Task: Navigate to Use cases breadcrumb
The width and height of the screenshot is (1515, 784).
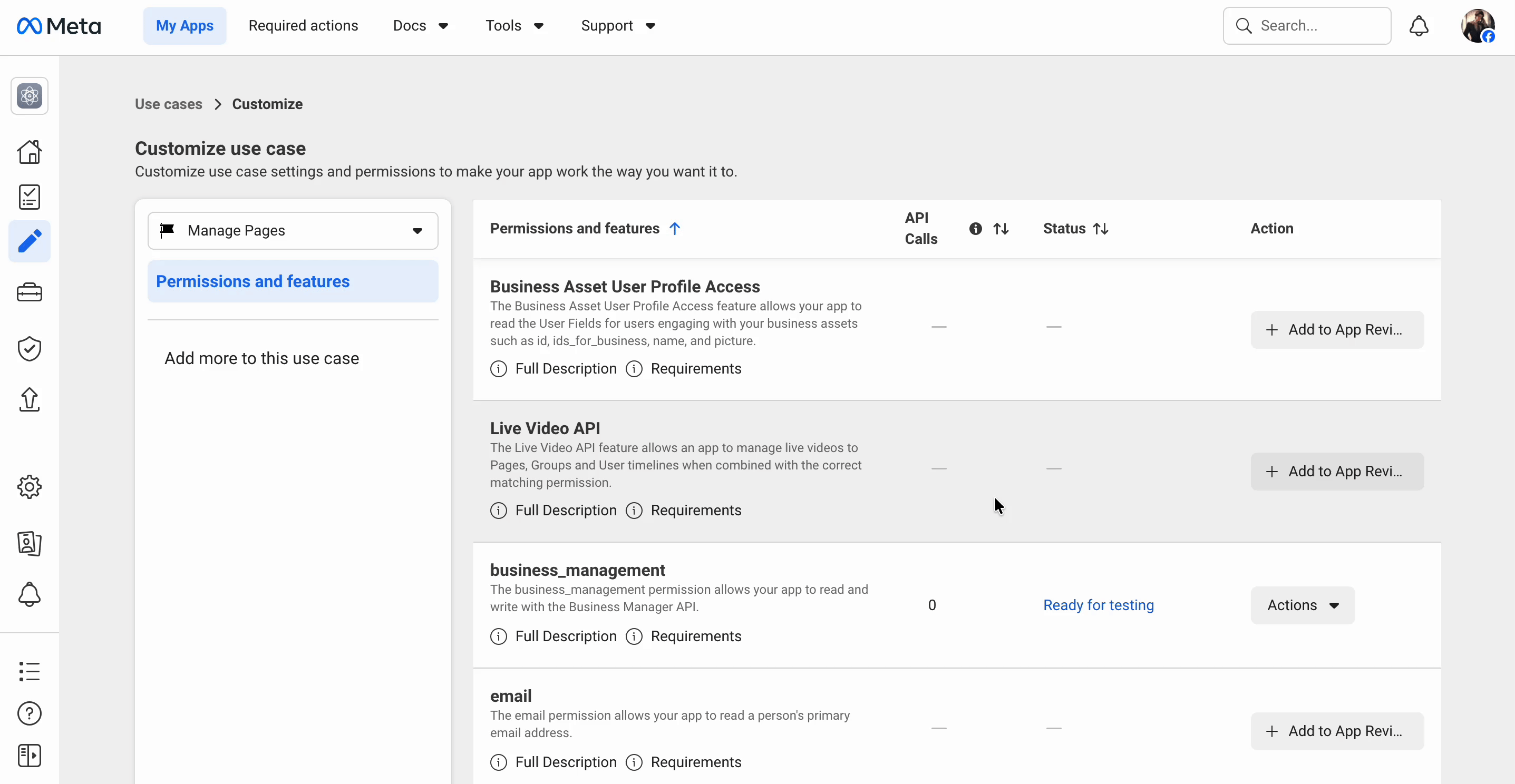Action: [169, 104]
